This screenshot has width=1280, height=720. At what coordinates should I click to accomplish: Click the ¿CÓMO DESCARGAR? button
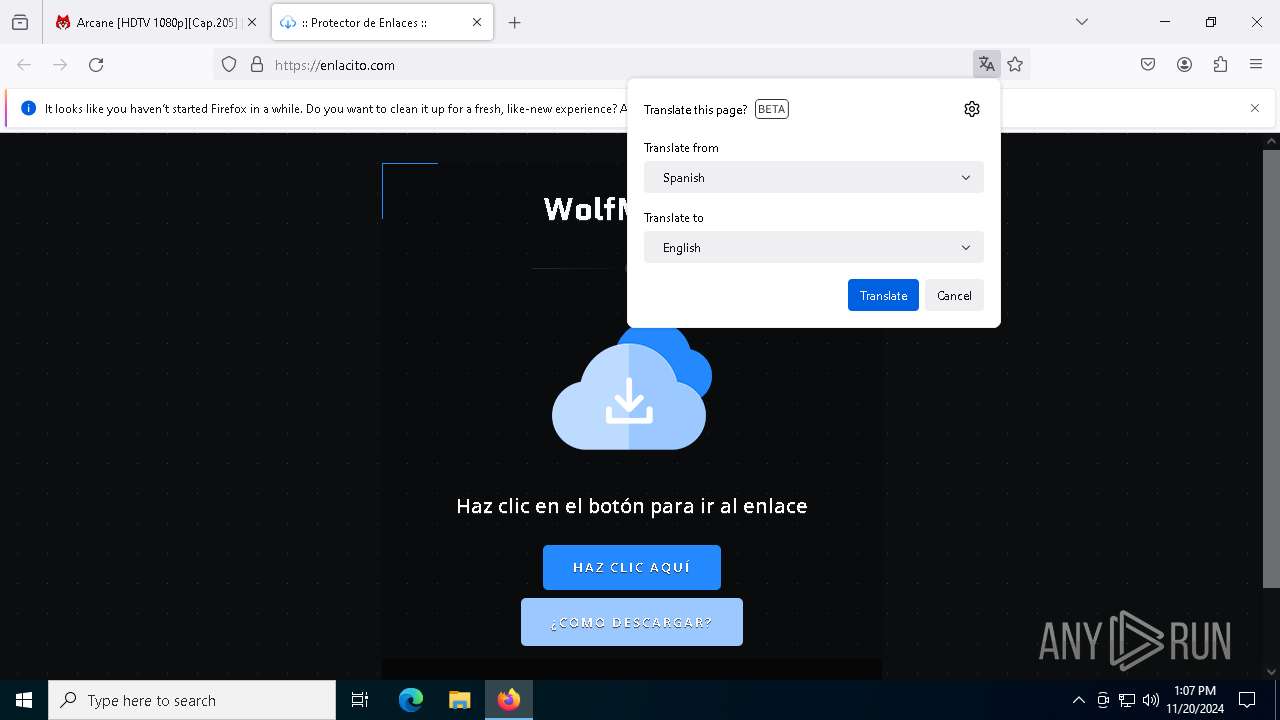click(632, 622)
